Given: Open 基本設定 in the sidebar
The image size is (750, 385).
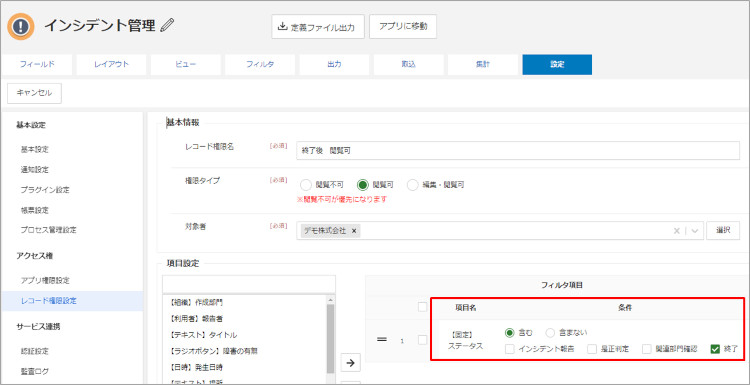Looking at the screenshot, I should [34, 150].
